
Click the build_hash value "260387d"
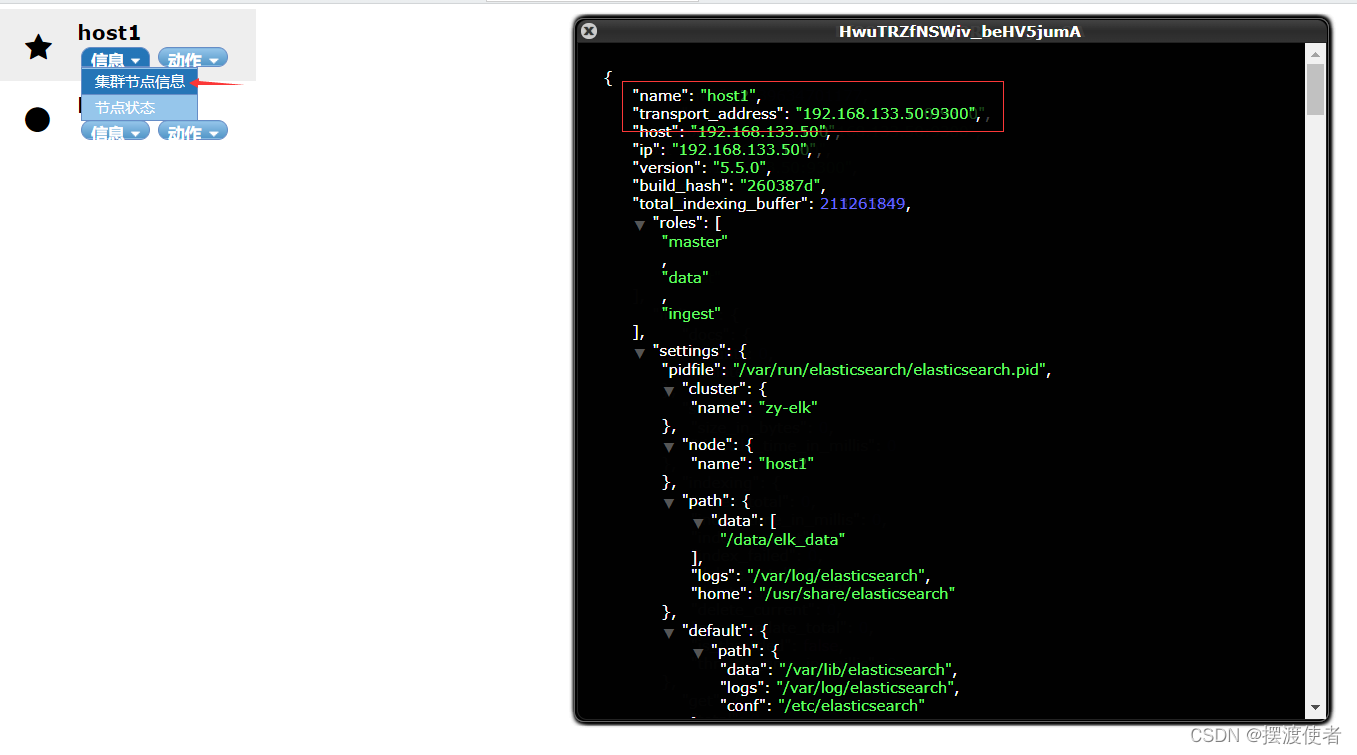coord(780,185)
